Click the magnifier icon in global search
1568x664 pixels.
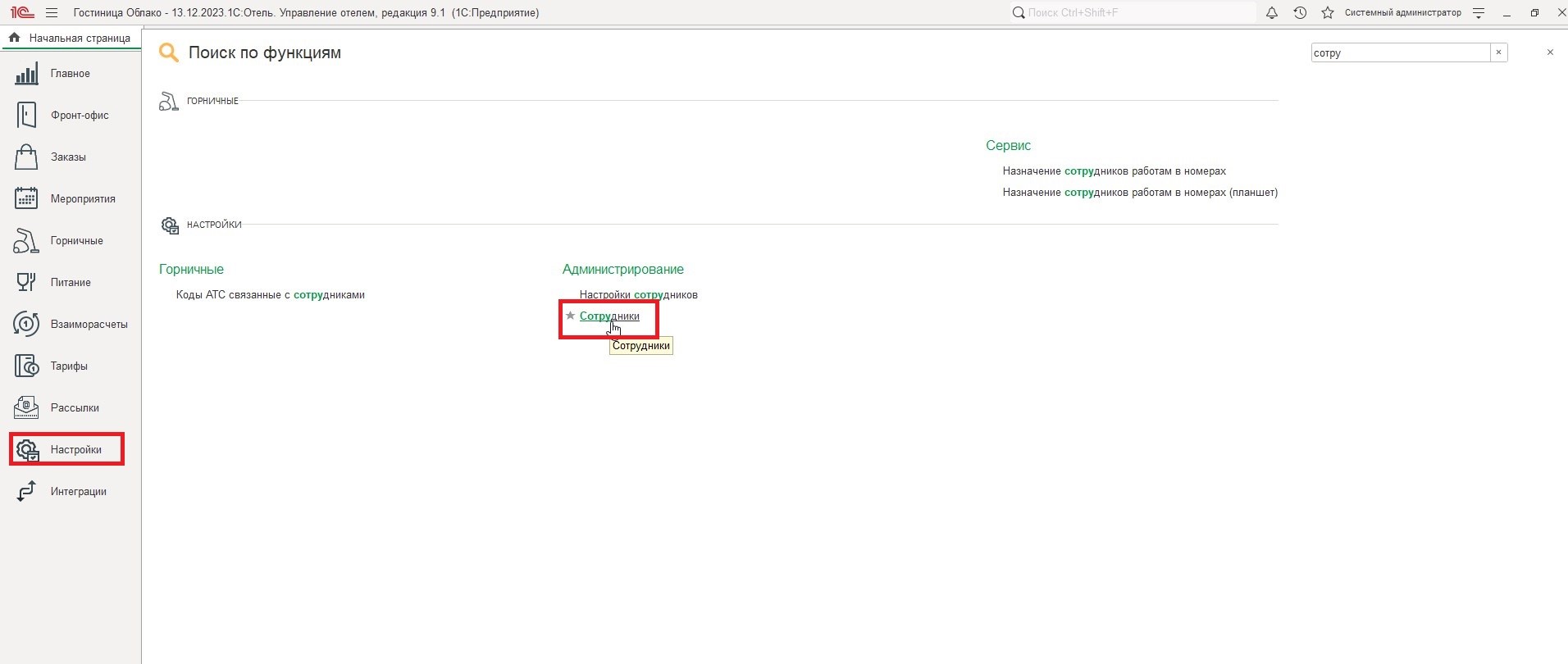pos(1019,13)
